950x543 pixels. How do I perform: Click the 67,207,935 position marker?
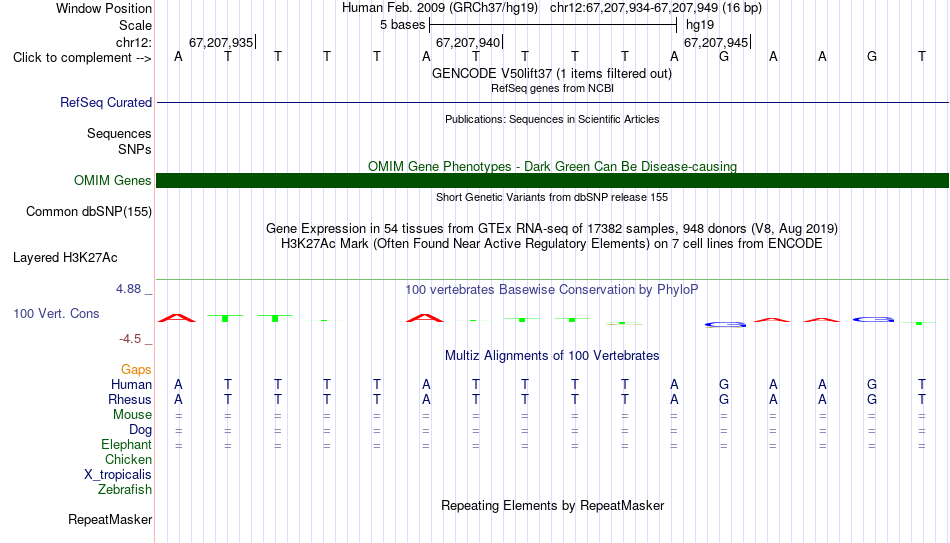[221, 42]
